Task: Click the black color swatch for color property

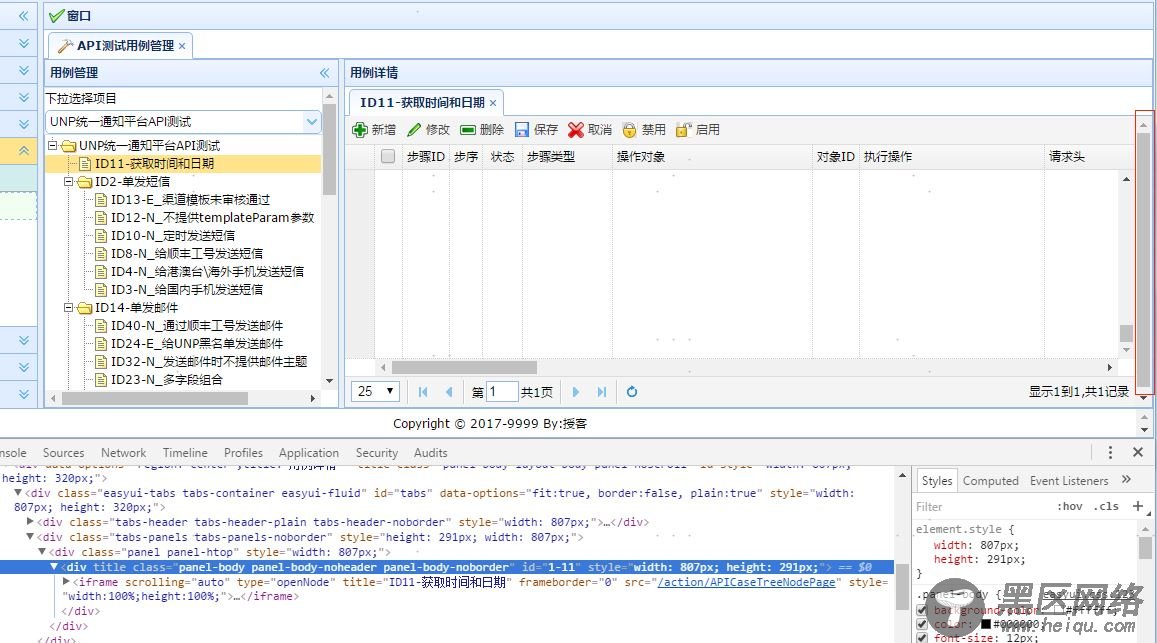Action: click(x=986, y=624)
